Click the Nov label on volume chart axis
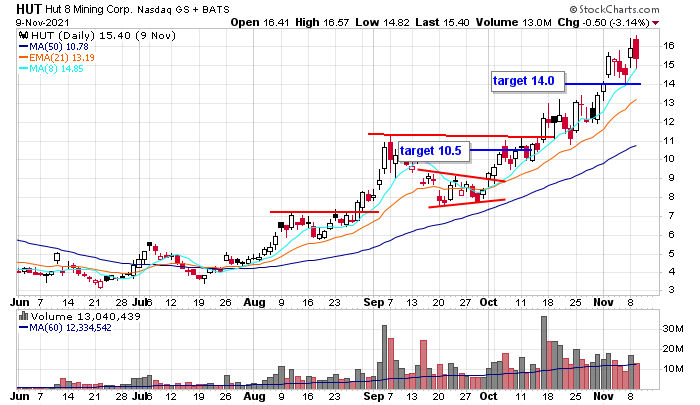 coord(603,396)
